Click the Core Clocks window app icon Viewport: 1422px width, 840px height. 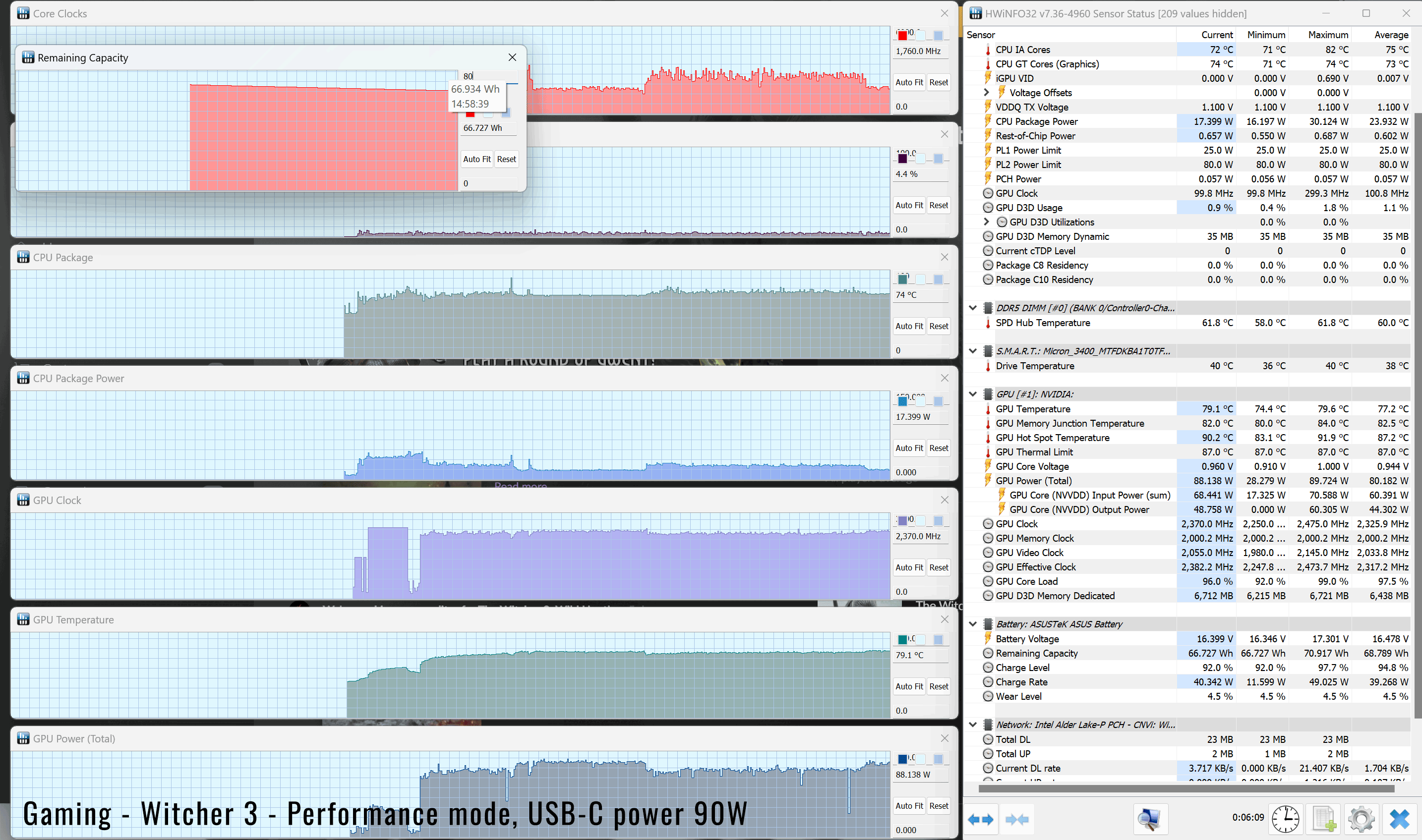tap(23, 13)
